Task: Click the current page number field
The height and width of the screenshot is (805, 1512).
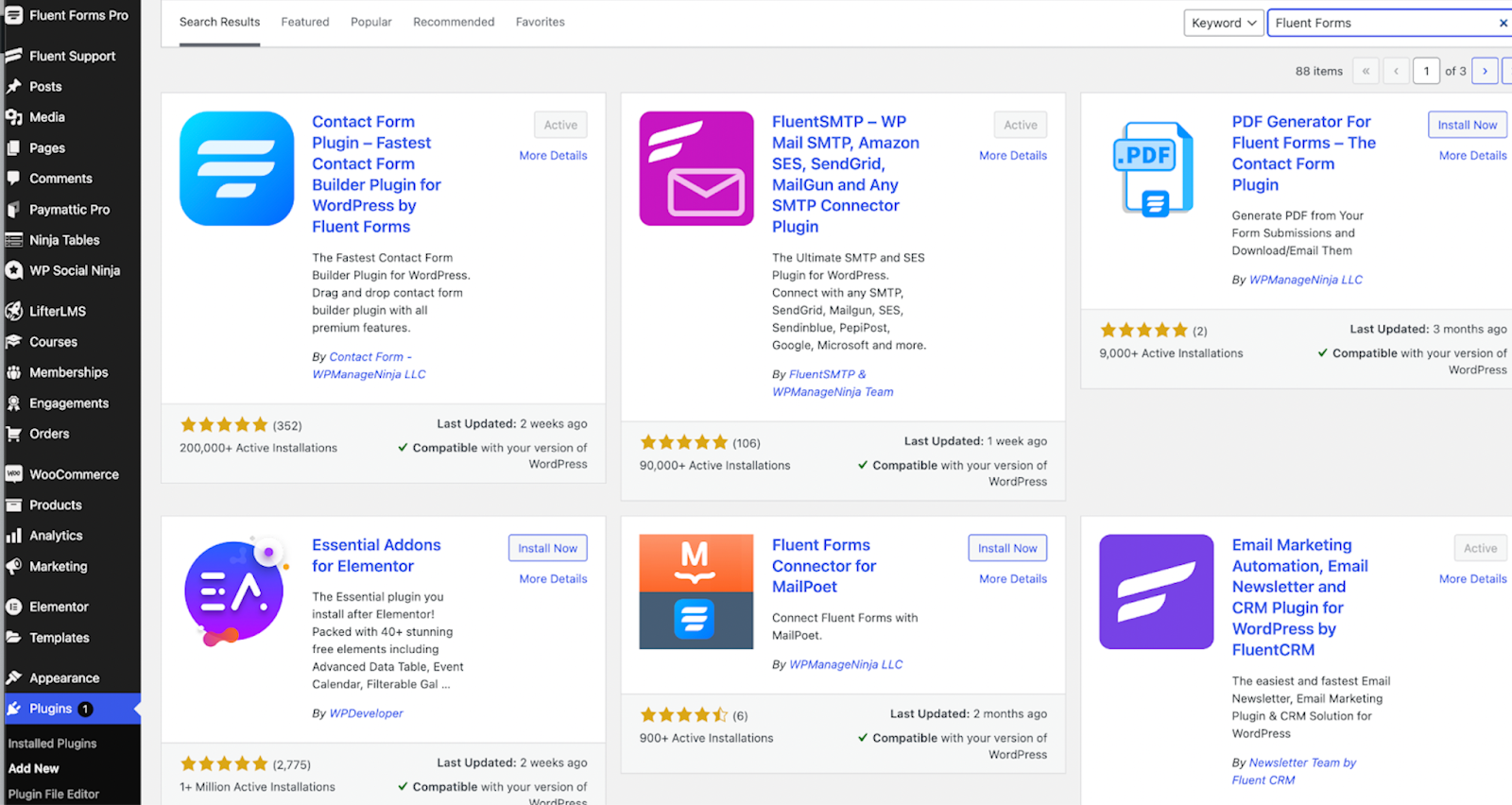Action: 1426,71
